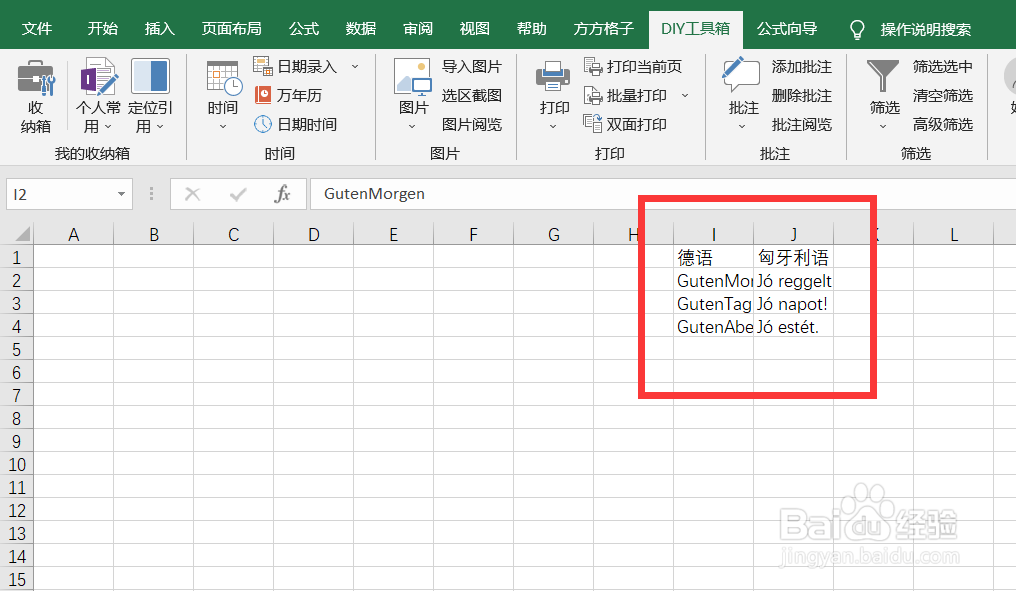The width and height of the screenshot is (1016, 591).
Task: Select cell containing Jó napot!
Action: pos(794,303)
